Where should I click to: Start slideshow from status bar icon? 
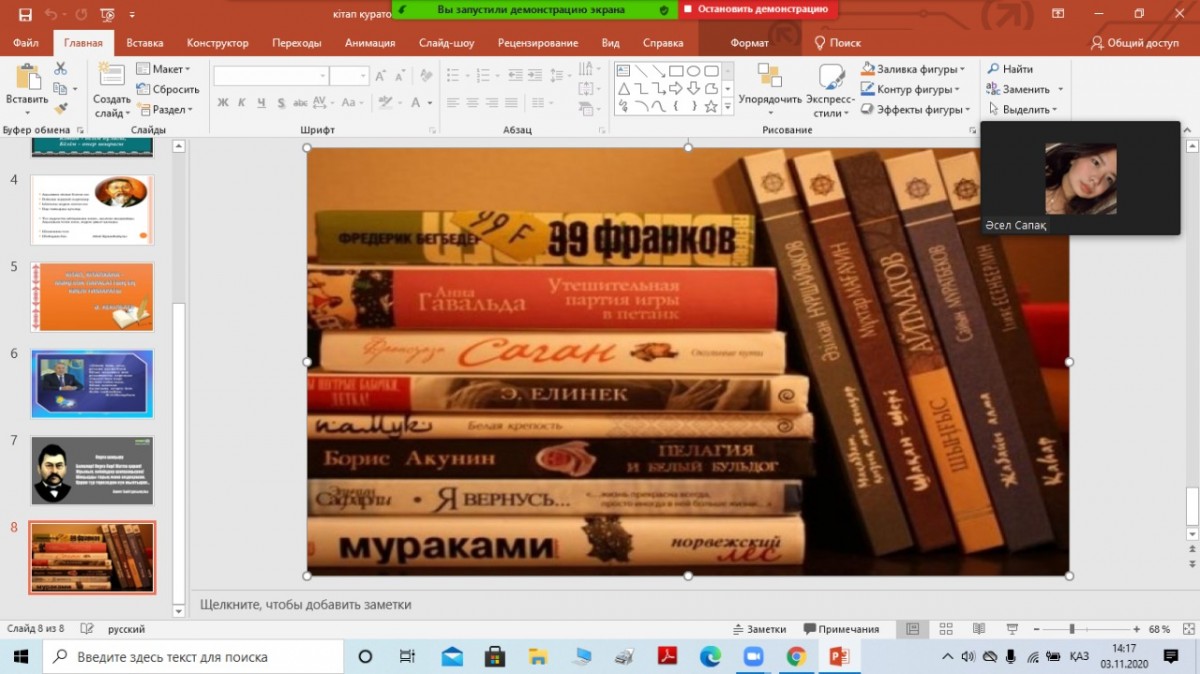click(x=1013, y=629)
